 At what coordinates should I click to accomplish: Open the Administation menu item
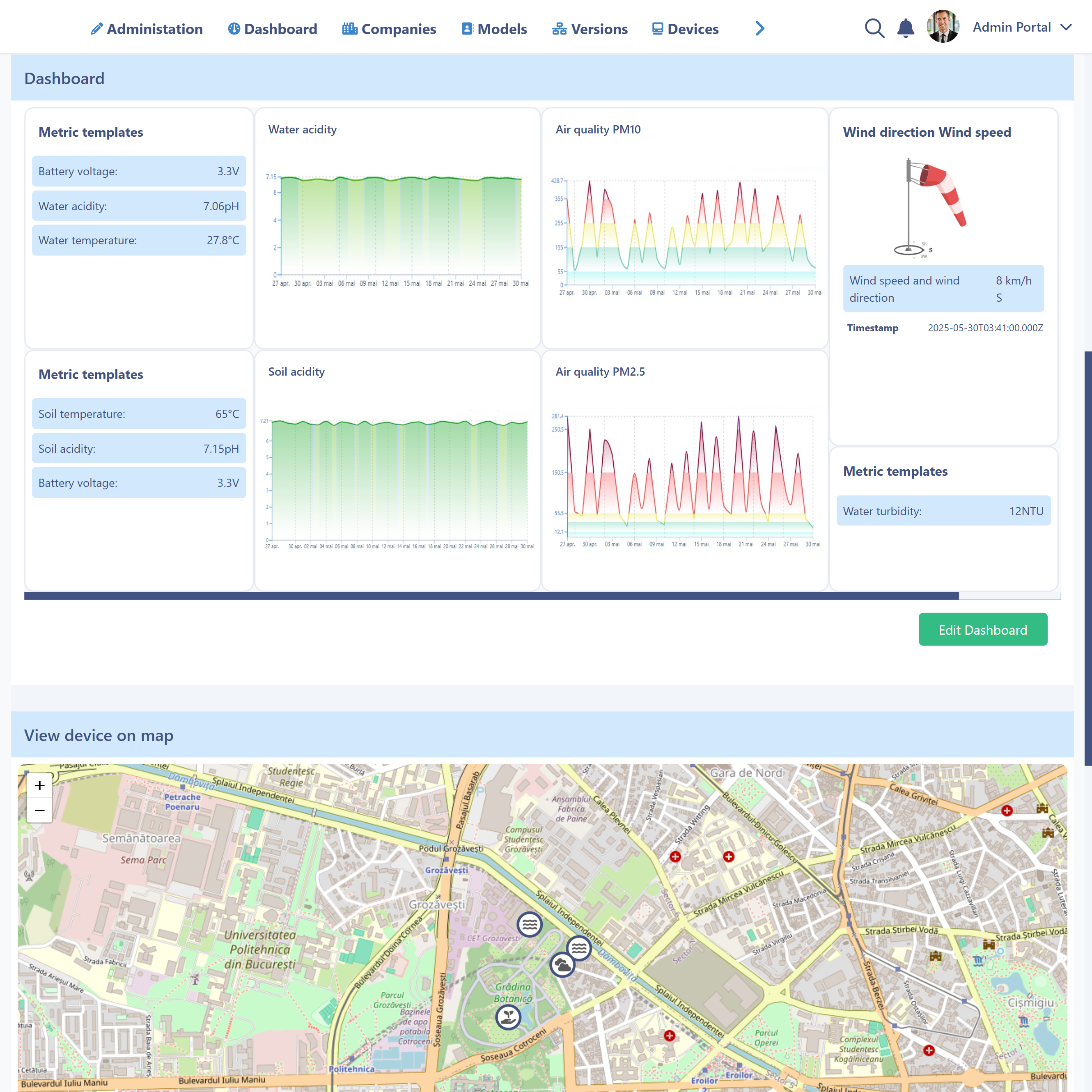[147, 29]
